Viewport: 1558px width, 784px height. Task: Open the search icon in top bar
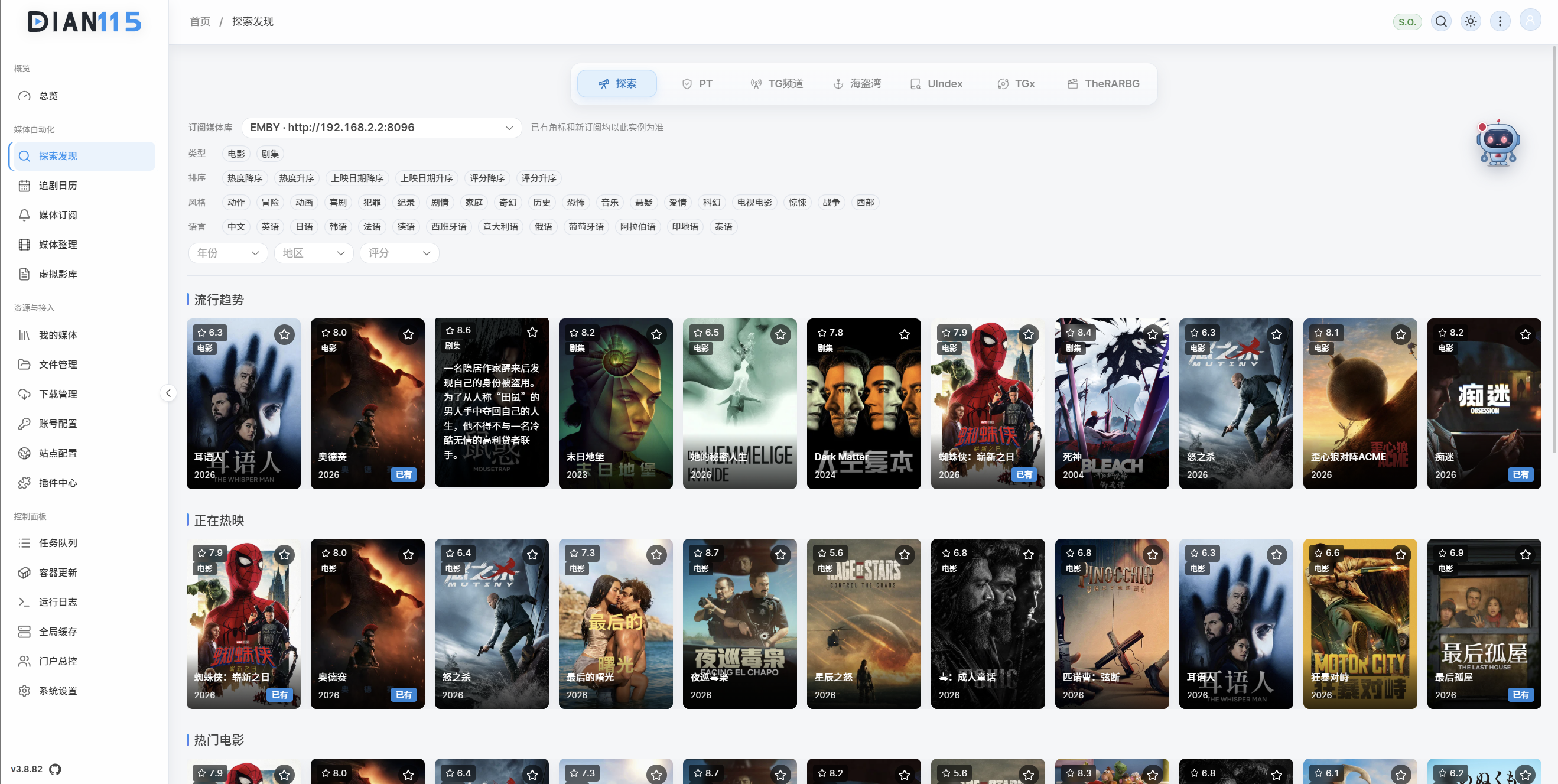pos(1441,22)
